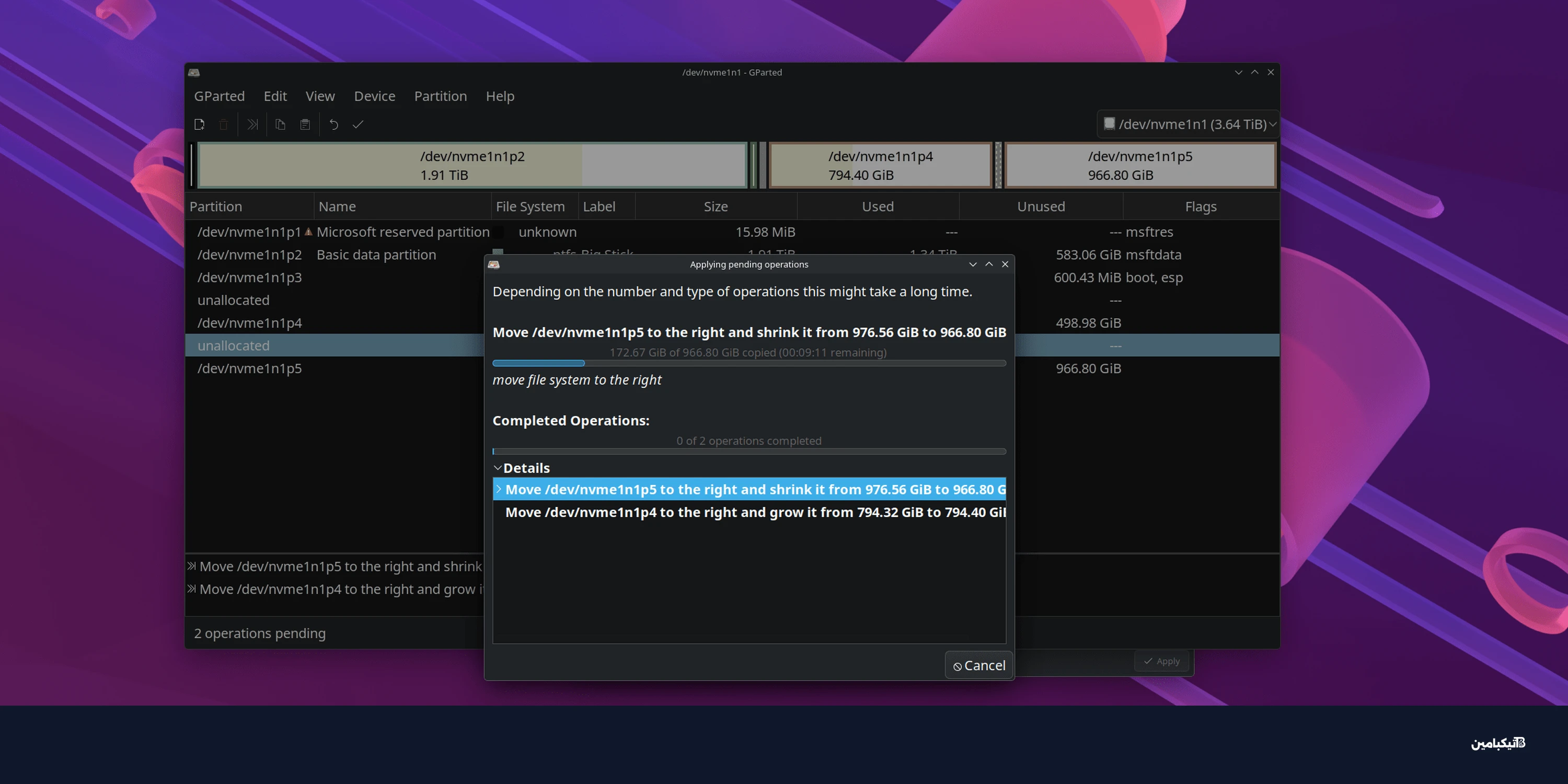1568x784 pixels.
Task: Click the Paste partition toolbar icon
Action: point(305,124)
